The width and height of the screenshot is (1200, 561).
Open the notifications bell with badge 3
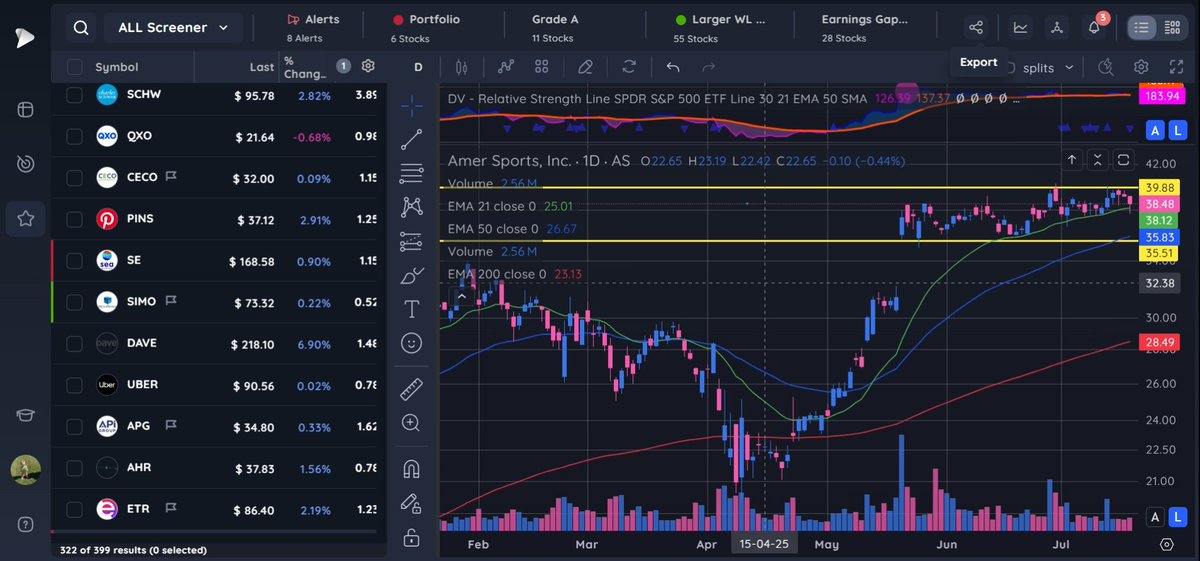[x=1094, y=28]
